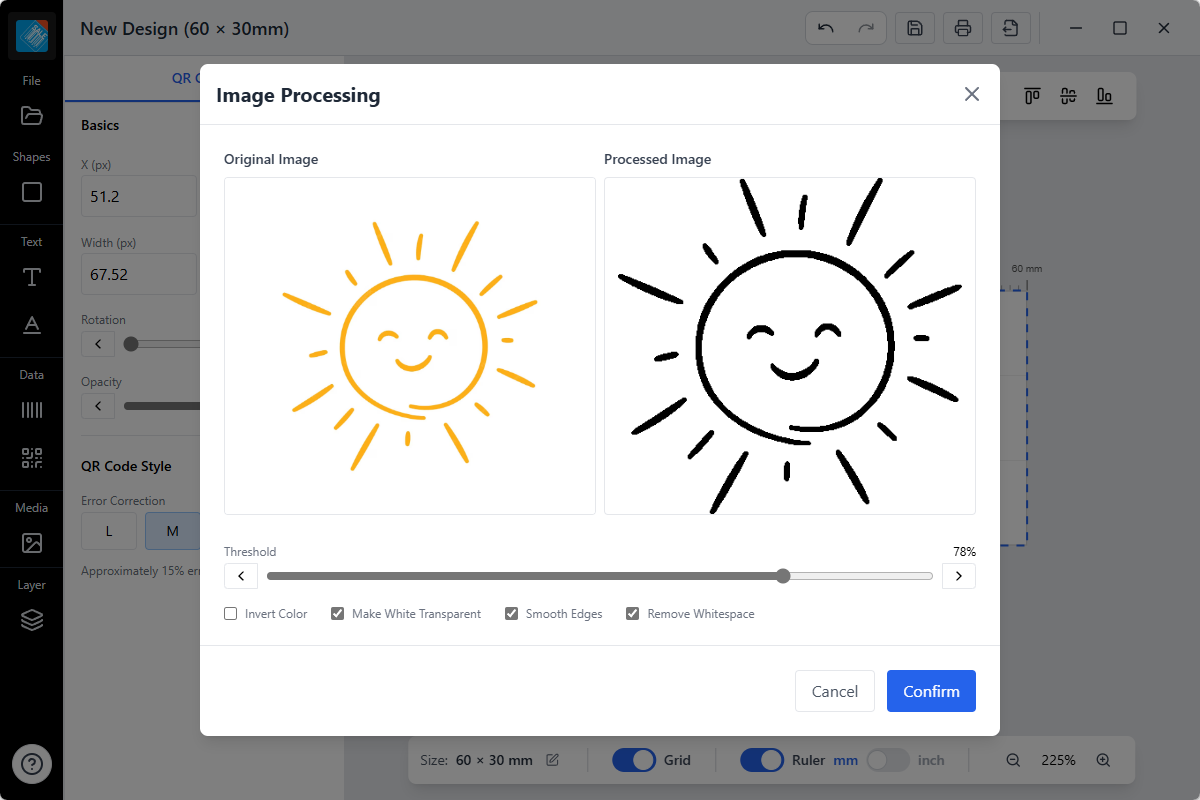Viewport: 1200px width, 800px height.
Task: Click the right arrow to increase Threshold
Action: [x=958, y=576]
